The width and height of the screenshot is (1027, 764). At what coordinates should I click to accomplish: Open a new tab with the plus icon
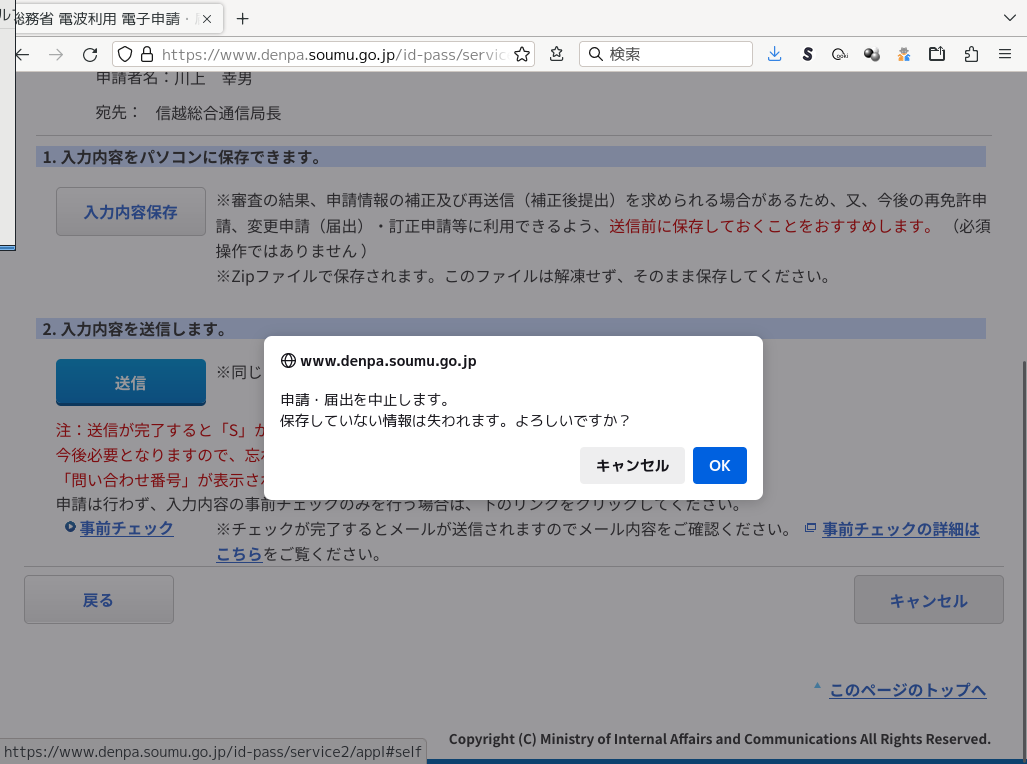coord(242,18)
